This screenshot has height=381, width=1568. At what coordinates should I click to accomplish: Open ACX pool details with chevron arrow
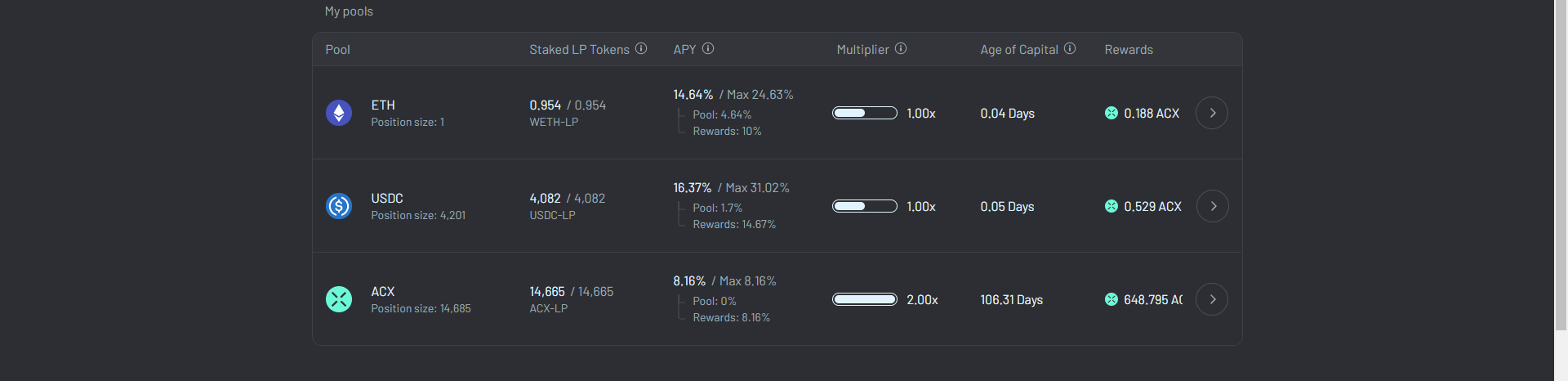1212,299
